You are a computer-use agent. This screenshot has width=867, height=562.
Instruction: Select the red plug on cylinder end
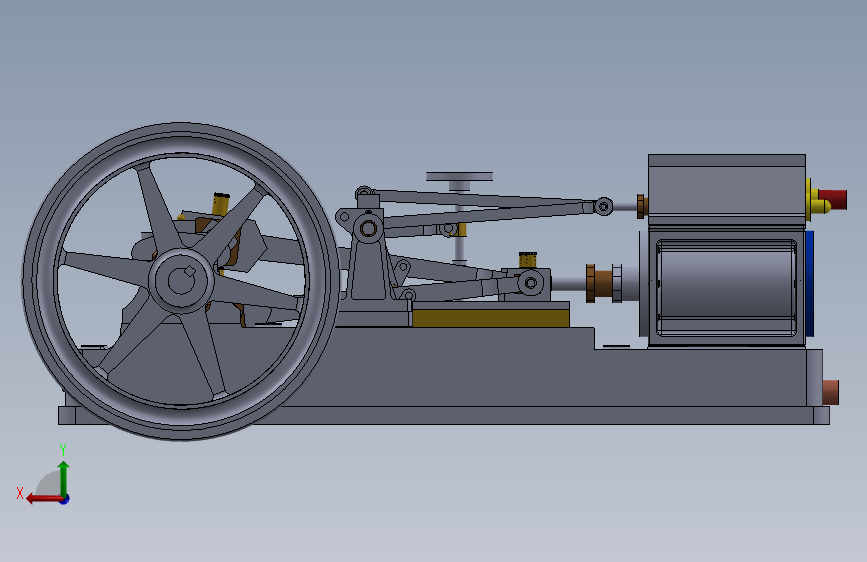[833, 199]
